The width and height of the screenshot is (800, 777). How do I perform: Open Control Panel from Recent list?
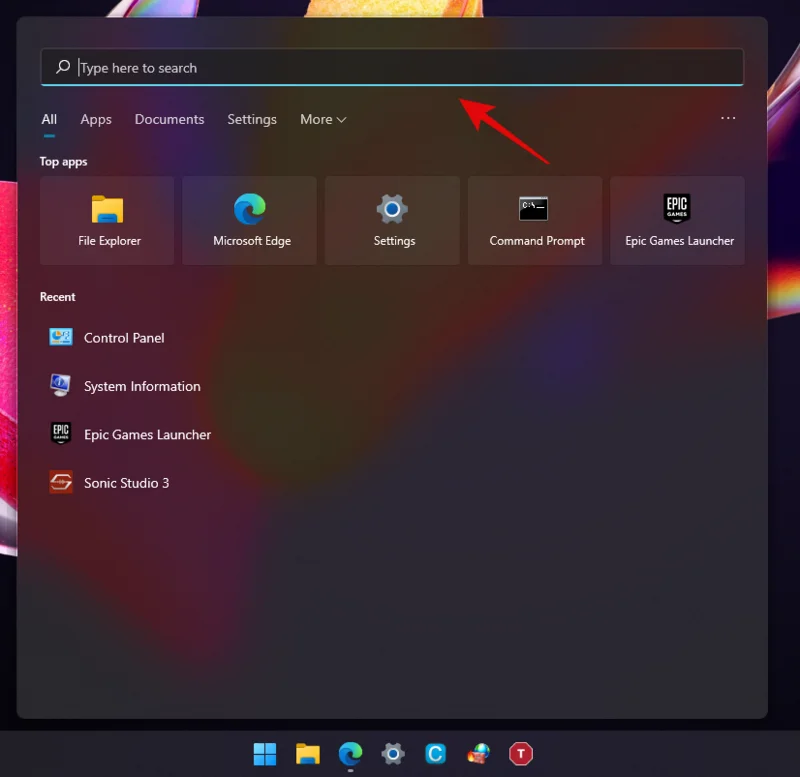[x=123, y=337]
